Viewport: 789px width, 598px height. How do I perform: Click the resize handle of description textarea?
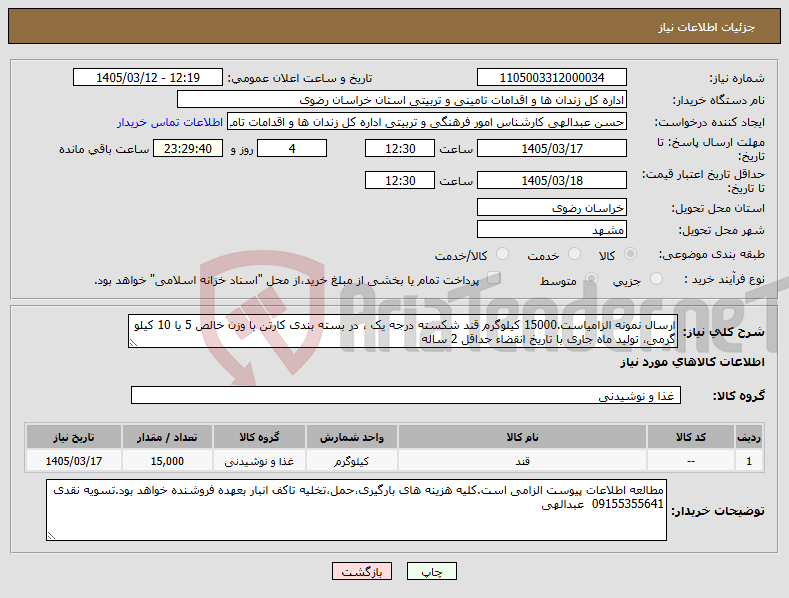tap(133, 343)
